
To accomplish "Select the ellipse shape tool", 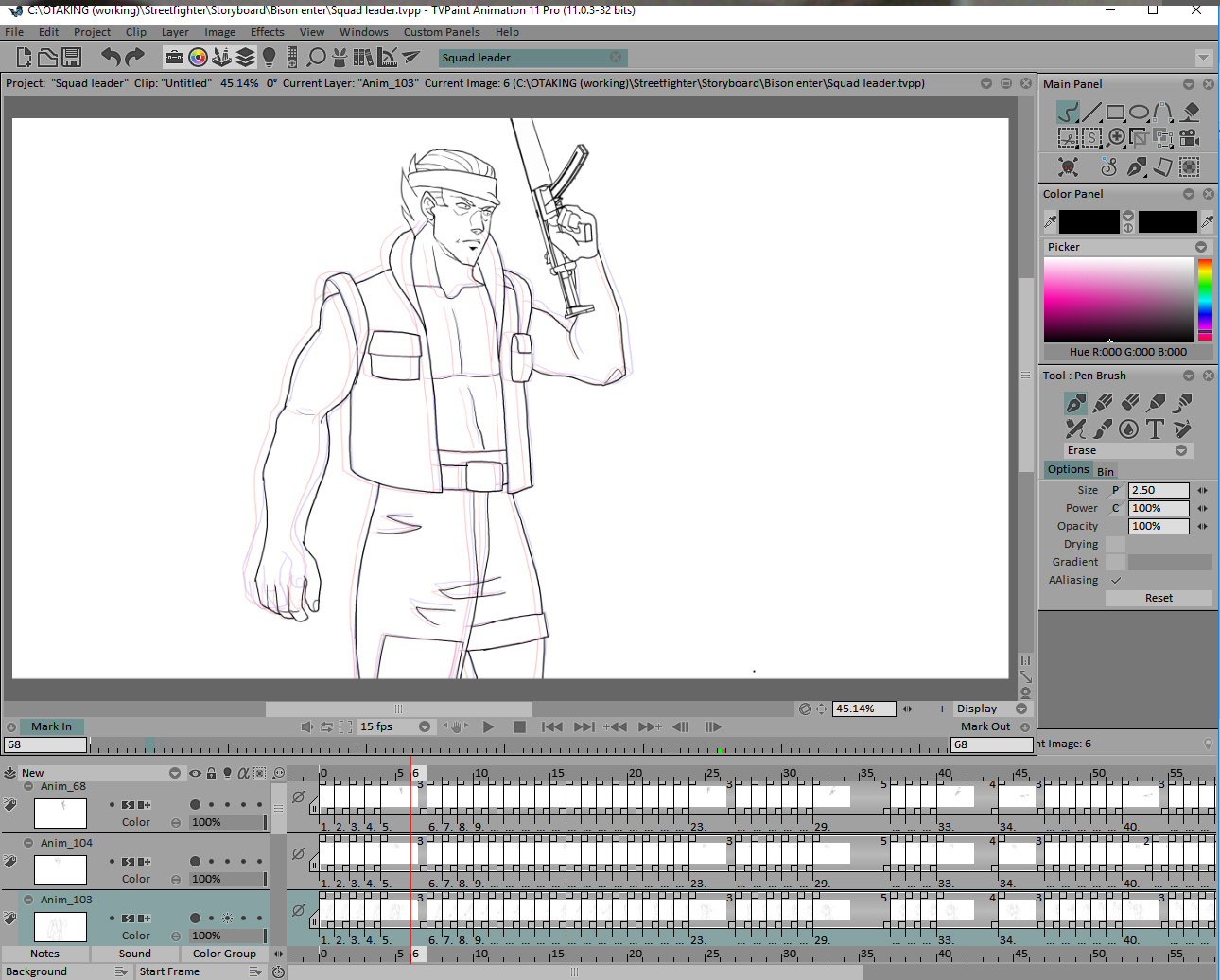I will point(1140,113).
